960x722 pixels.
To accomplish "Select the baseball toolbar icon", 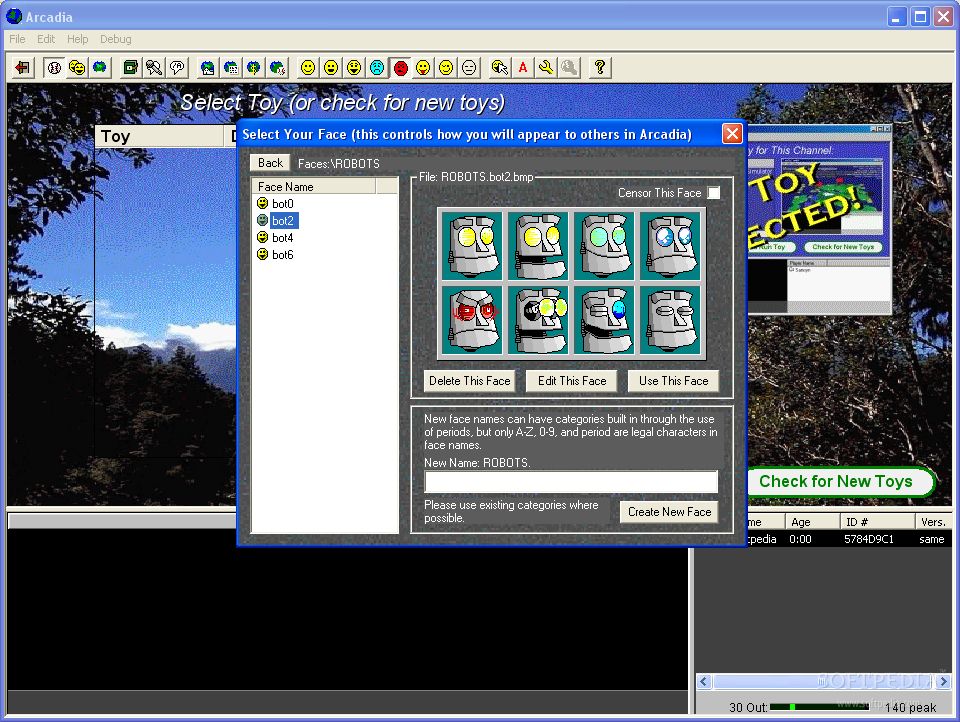I will (x=54, y=67).
